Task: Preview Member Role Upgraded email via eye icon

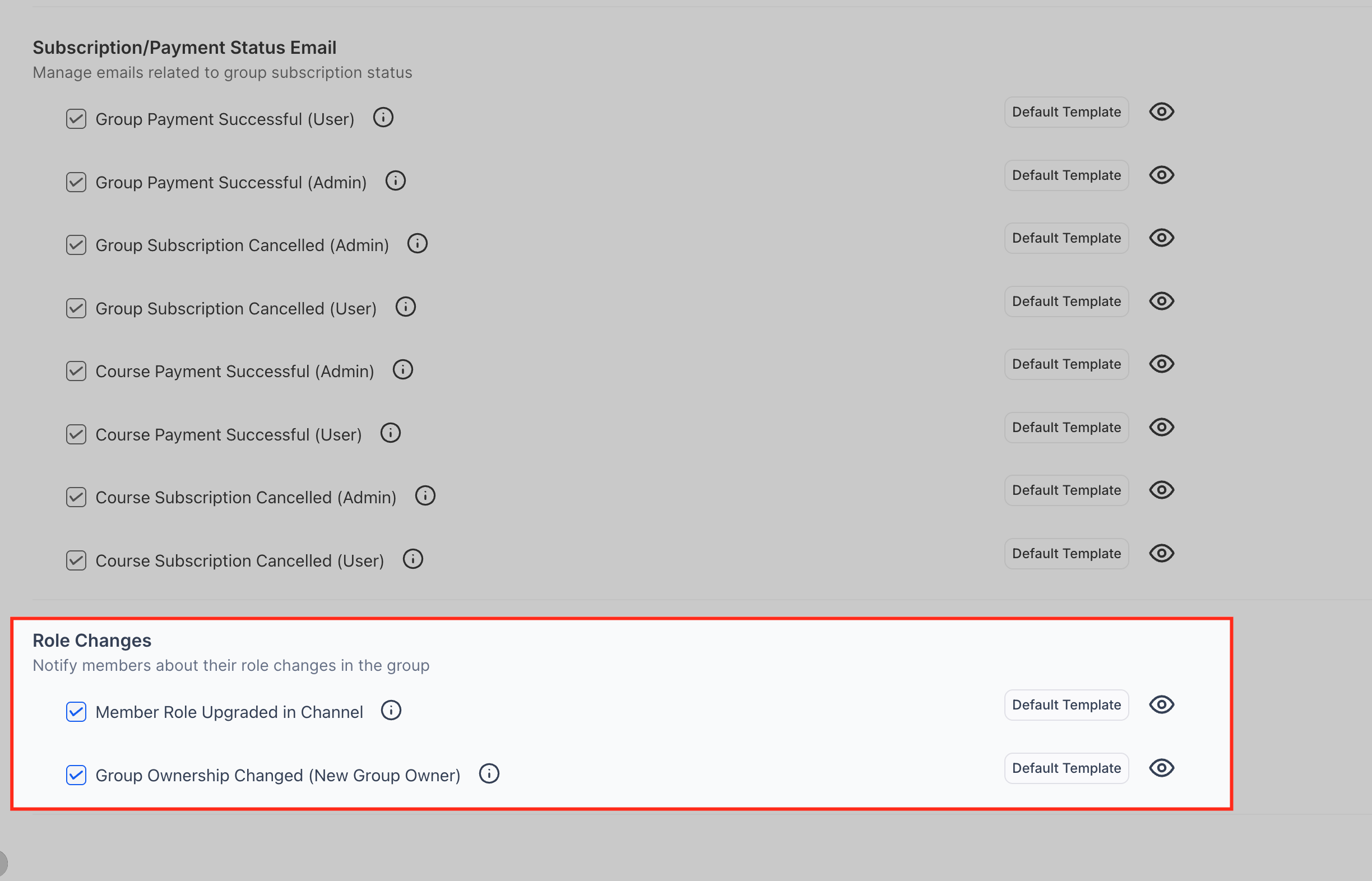Action: tap(1161, 705)
